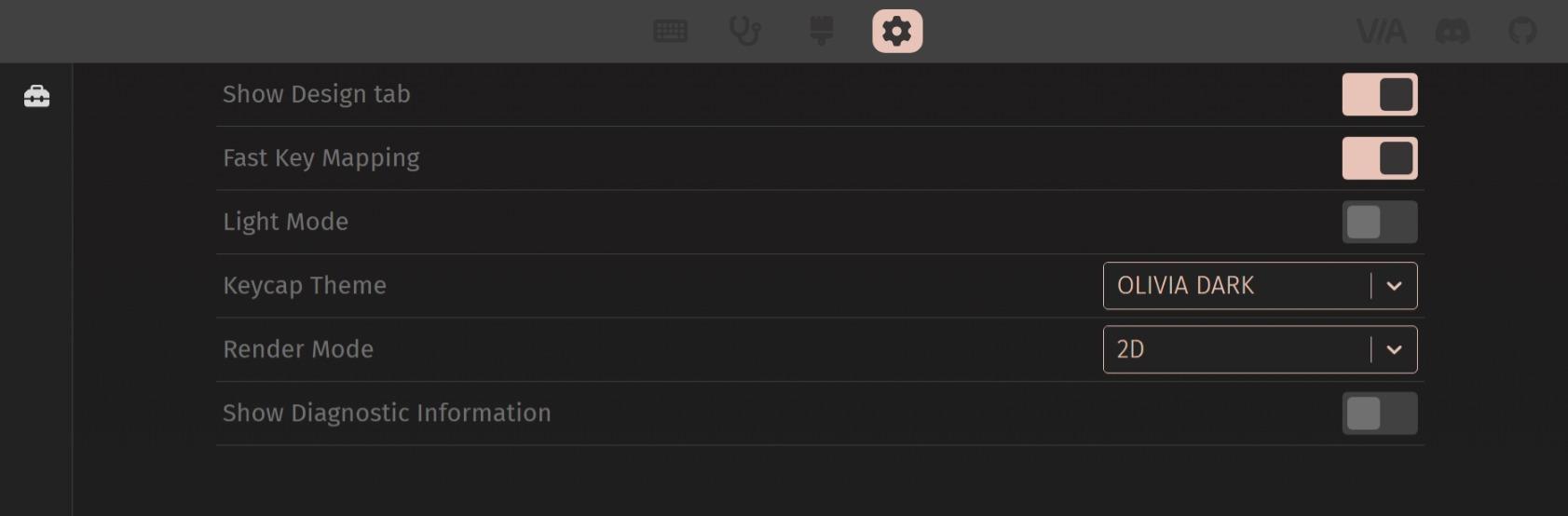Disable the Show Design tab toggle
Viewport: 1568px width, 516px height.
(x=1380, y=95)
